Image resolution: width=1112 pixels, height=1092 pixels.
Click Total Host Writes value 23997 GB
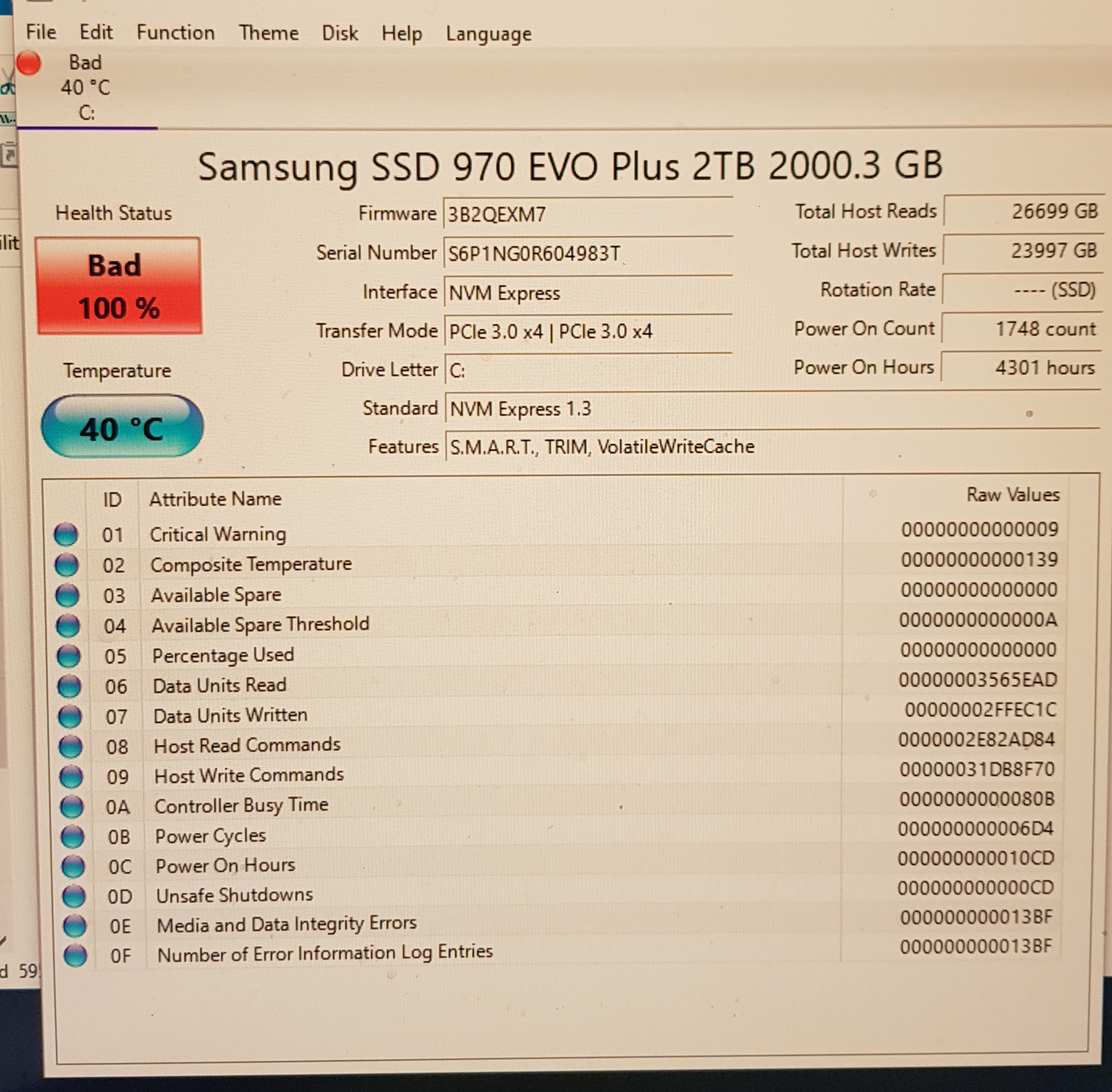point(1023,250)
